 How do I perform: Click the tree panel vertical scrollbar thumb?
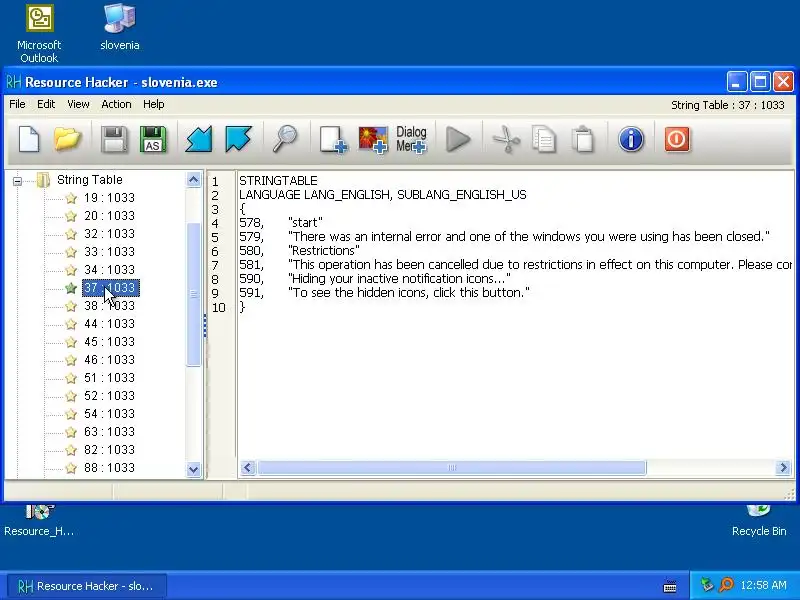(x=193, y=294)
